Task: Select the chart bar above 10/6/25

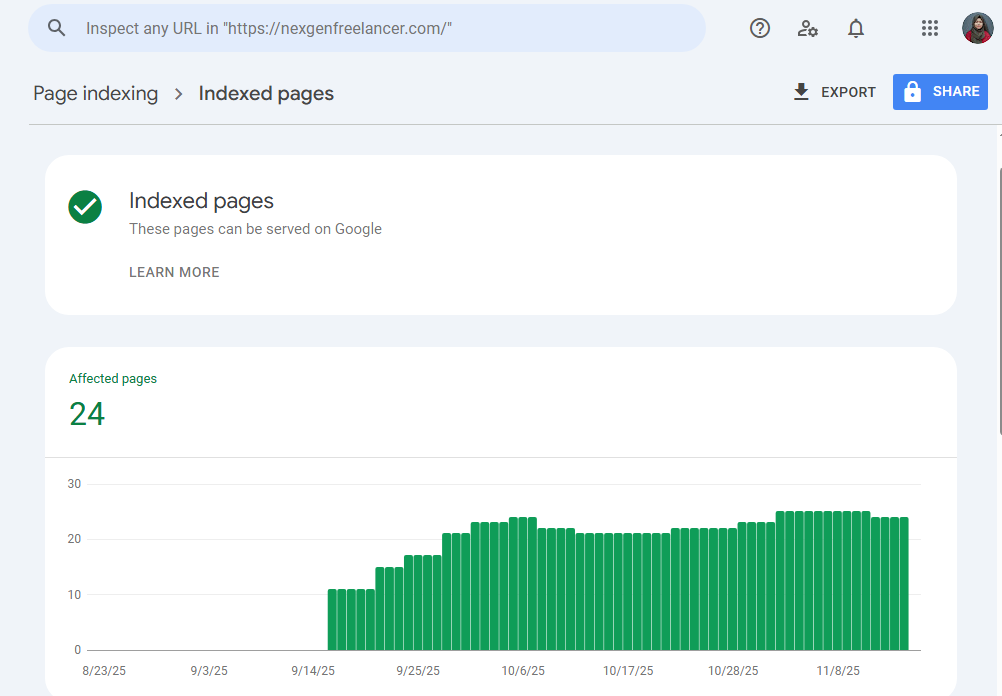Action: point(523,583)
